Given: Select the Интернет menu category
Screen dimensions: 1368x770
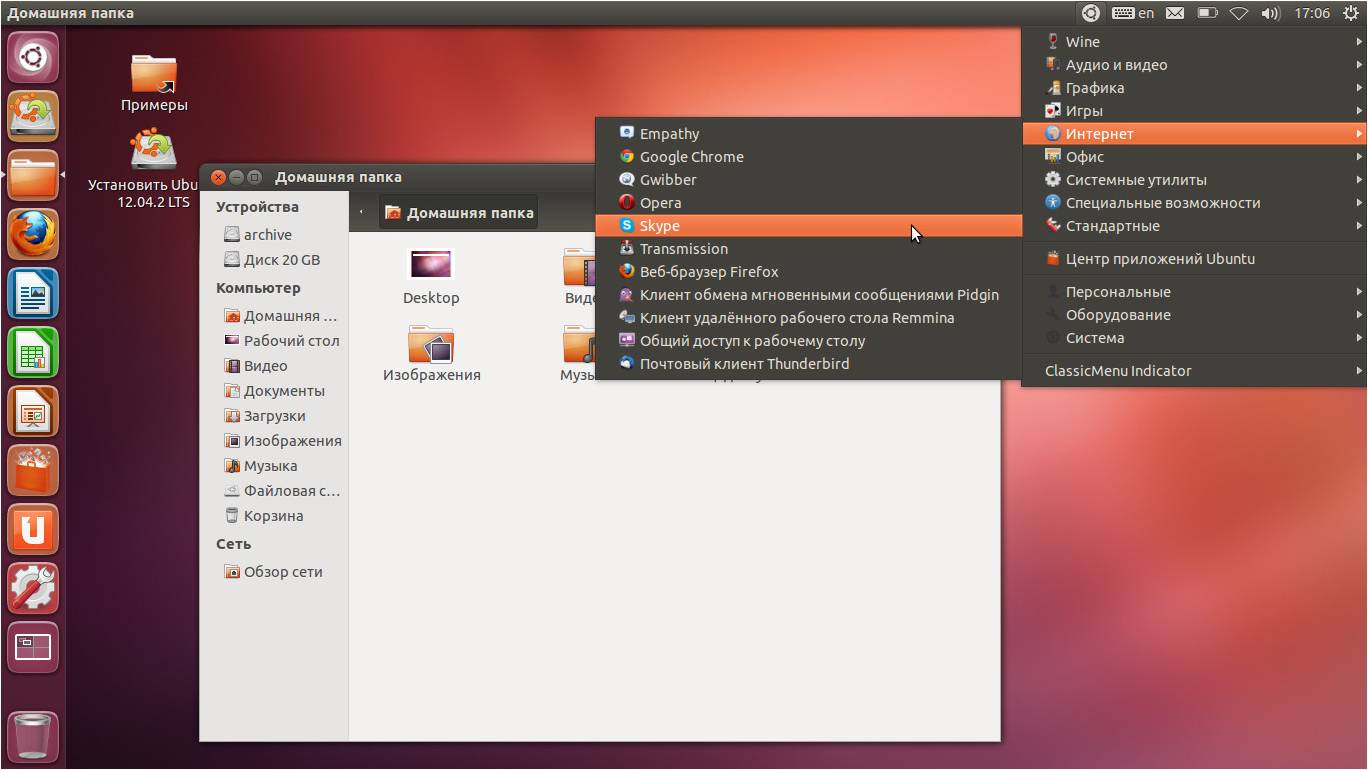Looking at the screenshot, I should (1194, 134).
